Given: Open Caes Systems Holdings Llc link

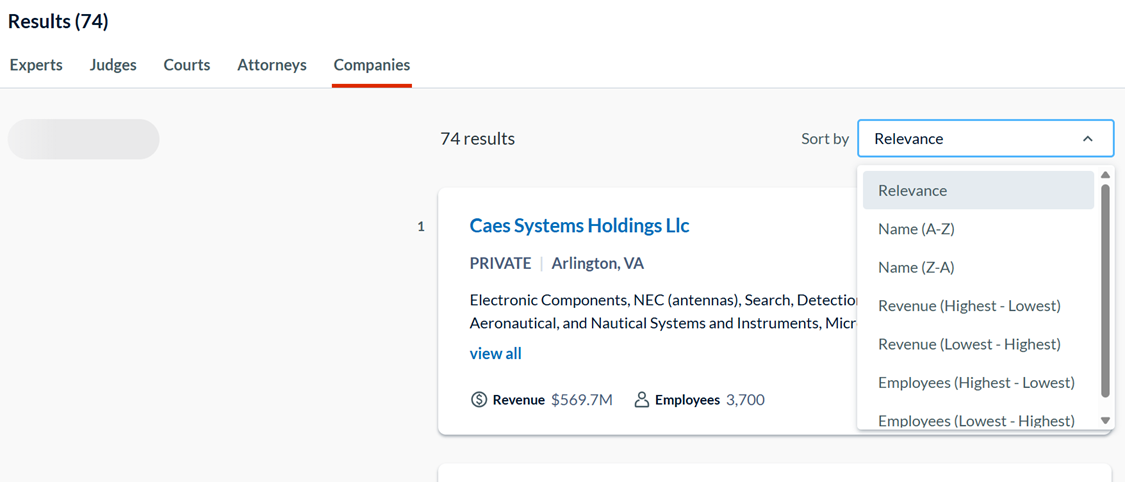Looking at the screenshot, I should pyautogui.click(x=579, y=226).
